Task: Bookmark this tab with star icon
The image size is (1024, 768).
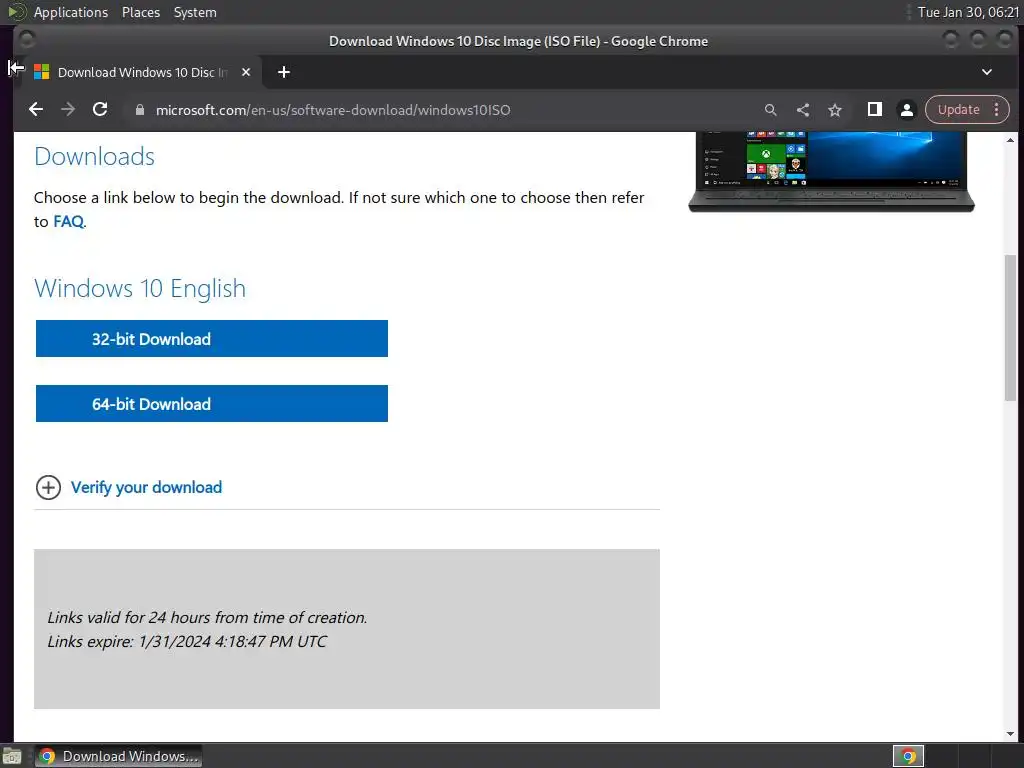Action: (835, 110)
